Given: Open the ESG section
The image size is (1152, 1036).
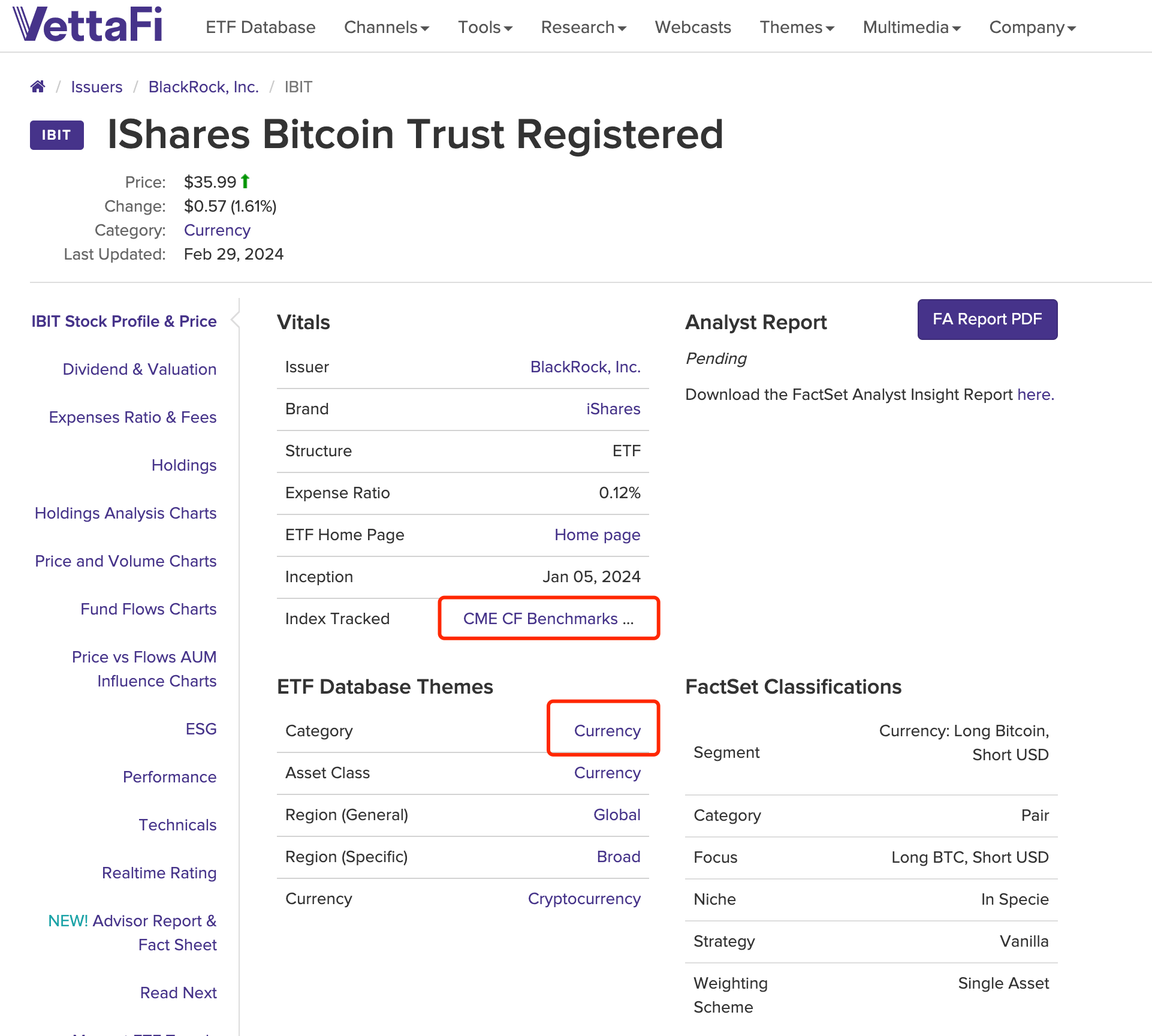Looking at the screenshot, I should [x=201, y=729].
